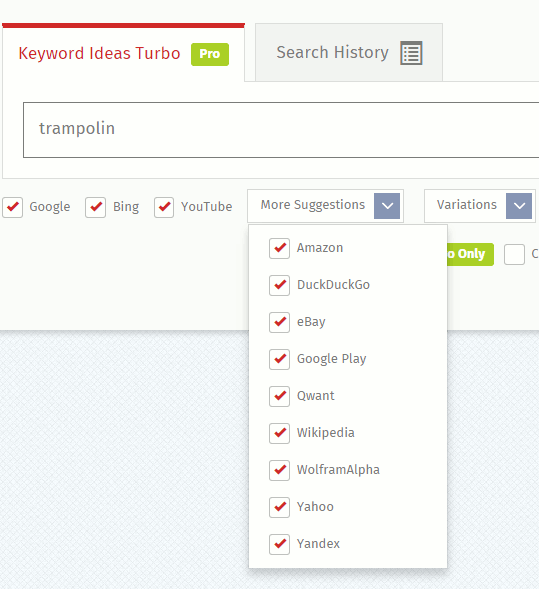539x589 pixels.
Task: Uncheck the Bing checkbox
Action: point(95,207)
